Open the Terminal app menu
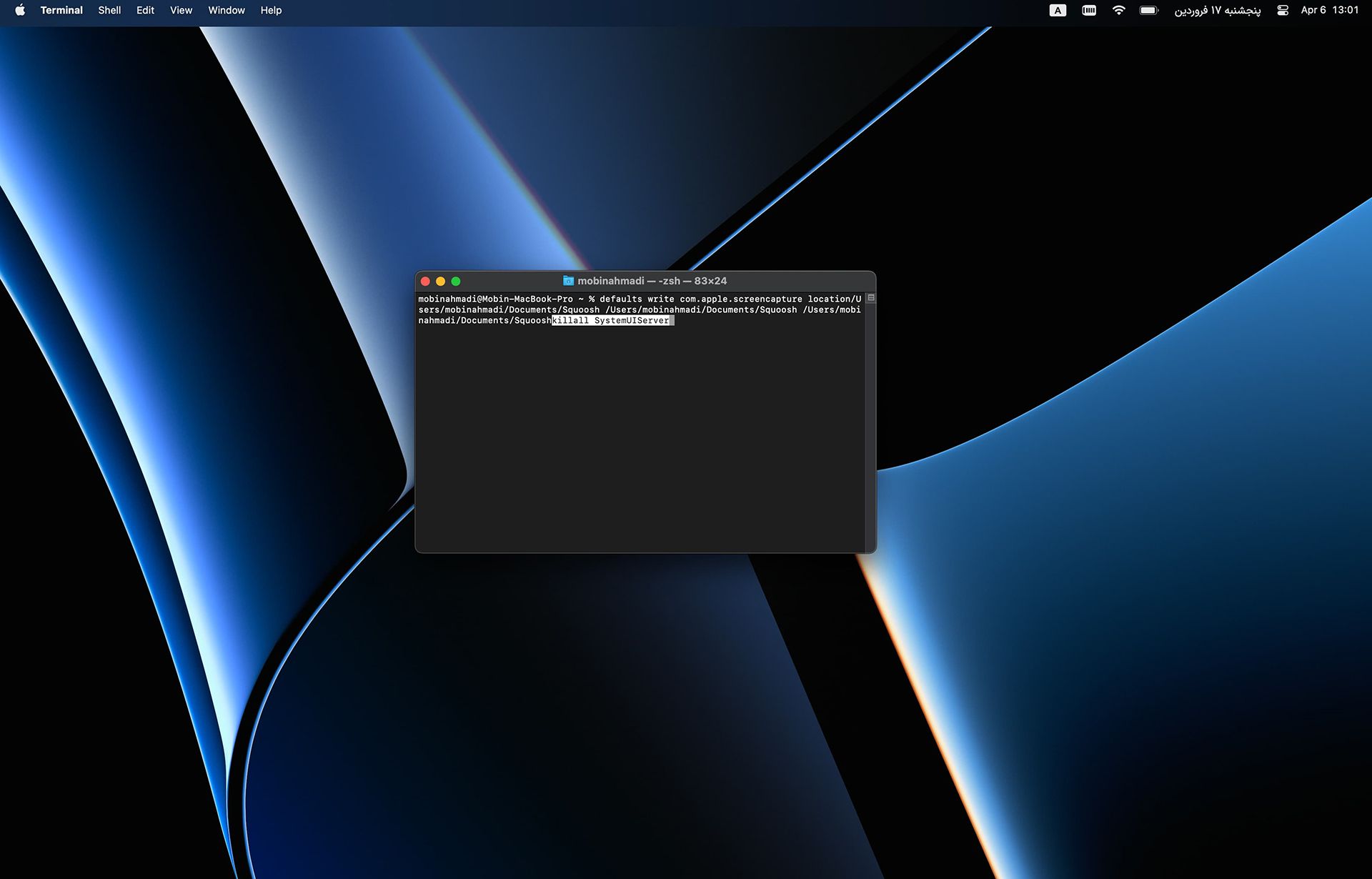Image resolution: width=1372 pixels, height=879 pixels. pyautogui.click(x=61, y=10)
